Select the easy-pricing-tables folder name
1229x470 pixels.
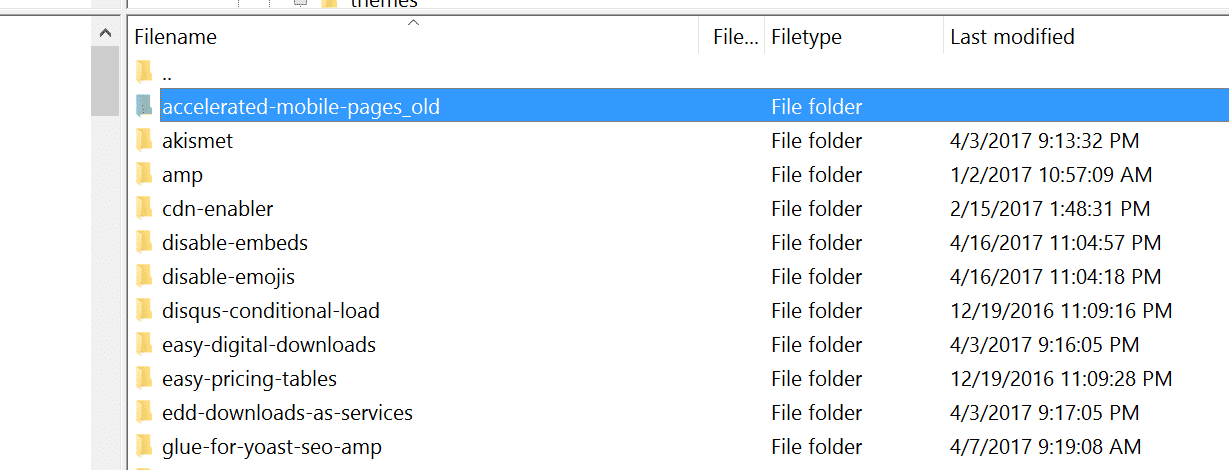pos(249,379)
